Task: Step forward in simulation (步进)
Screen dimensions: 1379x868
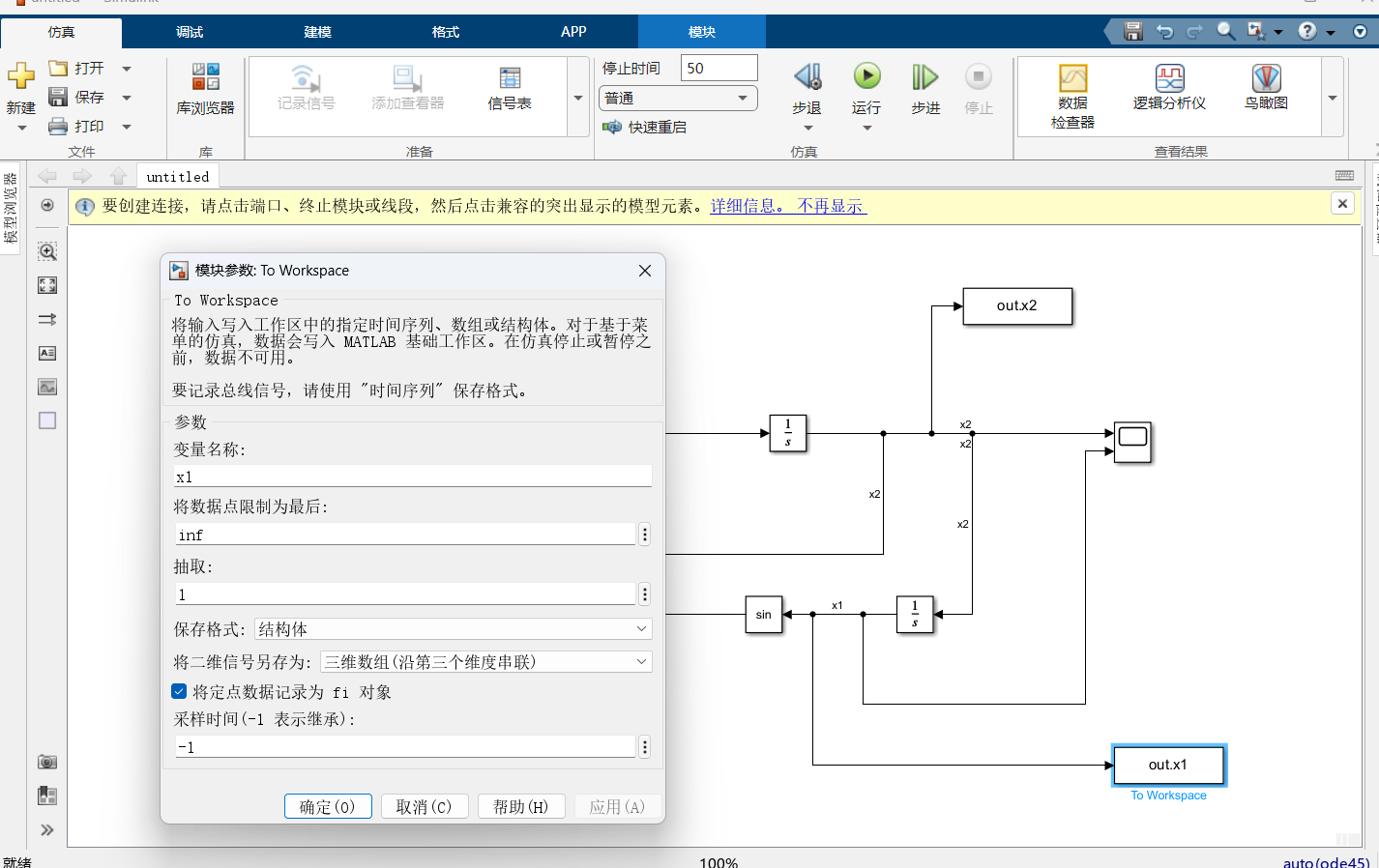Action: tap(925, 90)
